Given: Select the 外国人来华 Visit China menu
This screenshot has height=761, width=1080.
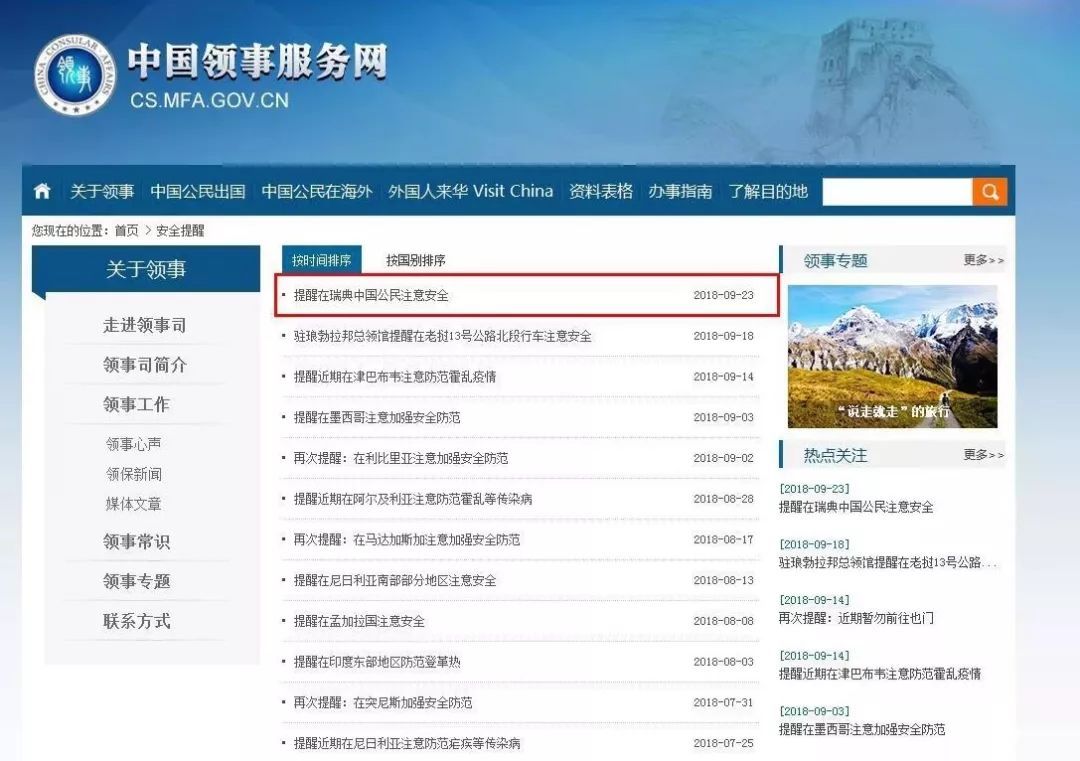Looking at the screenshot, I should coord(471,190).
